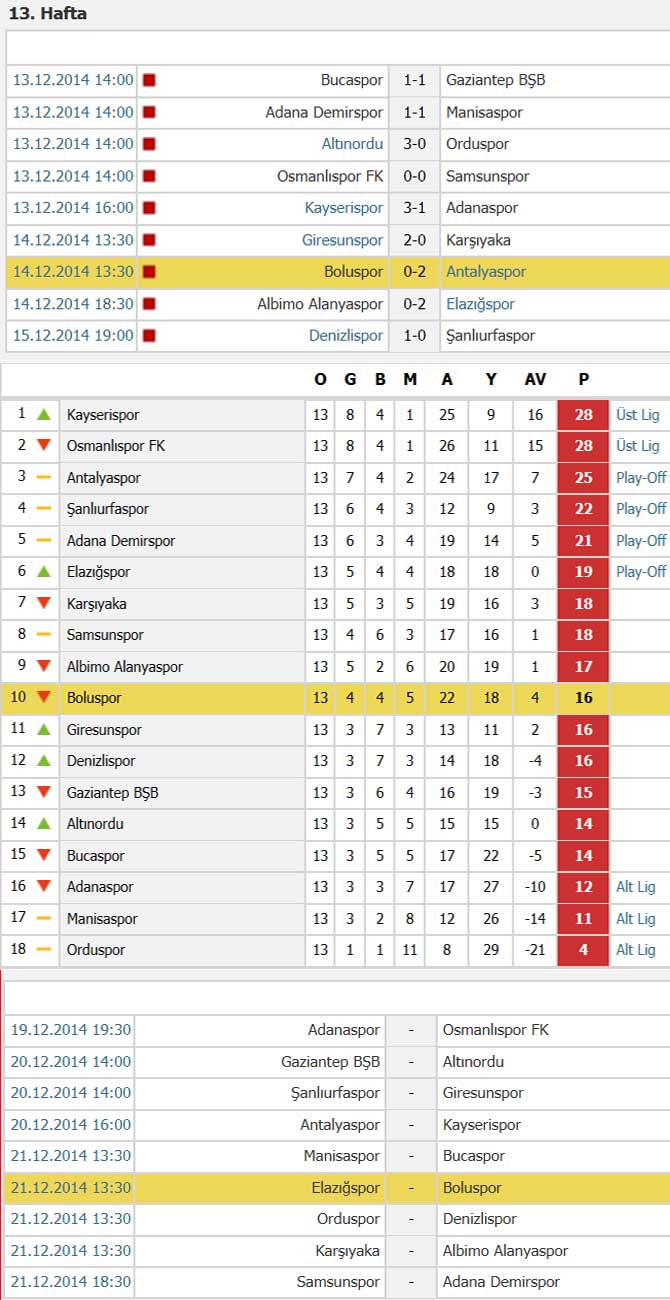Image resolution: width=670 pixels, height=1300 pixels.
Task: Click Alt Lig label in Orduspor row
Action: point(636,950)
